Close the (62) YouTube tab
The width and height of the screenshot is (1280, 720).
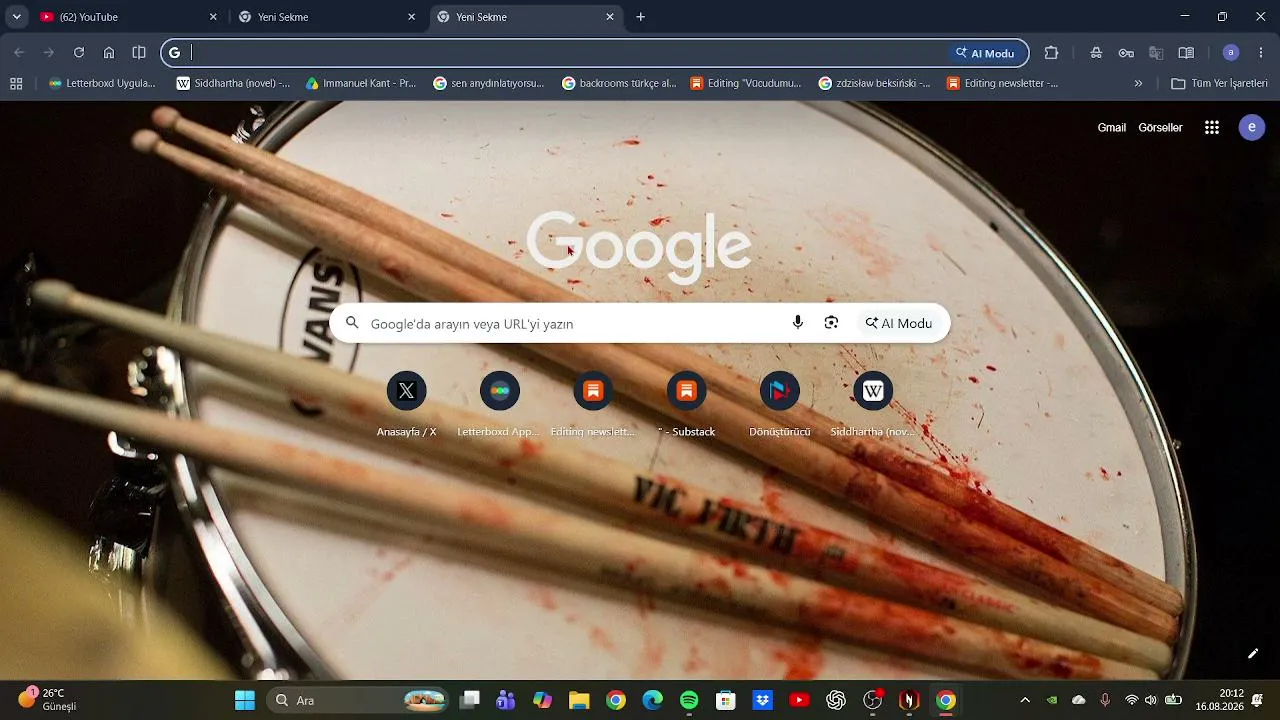(x=213, y=17)
